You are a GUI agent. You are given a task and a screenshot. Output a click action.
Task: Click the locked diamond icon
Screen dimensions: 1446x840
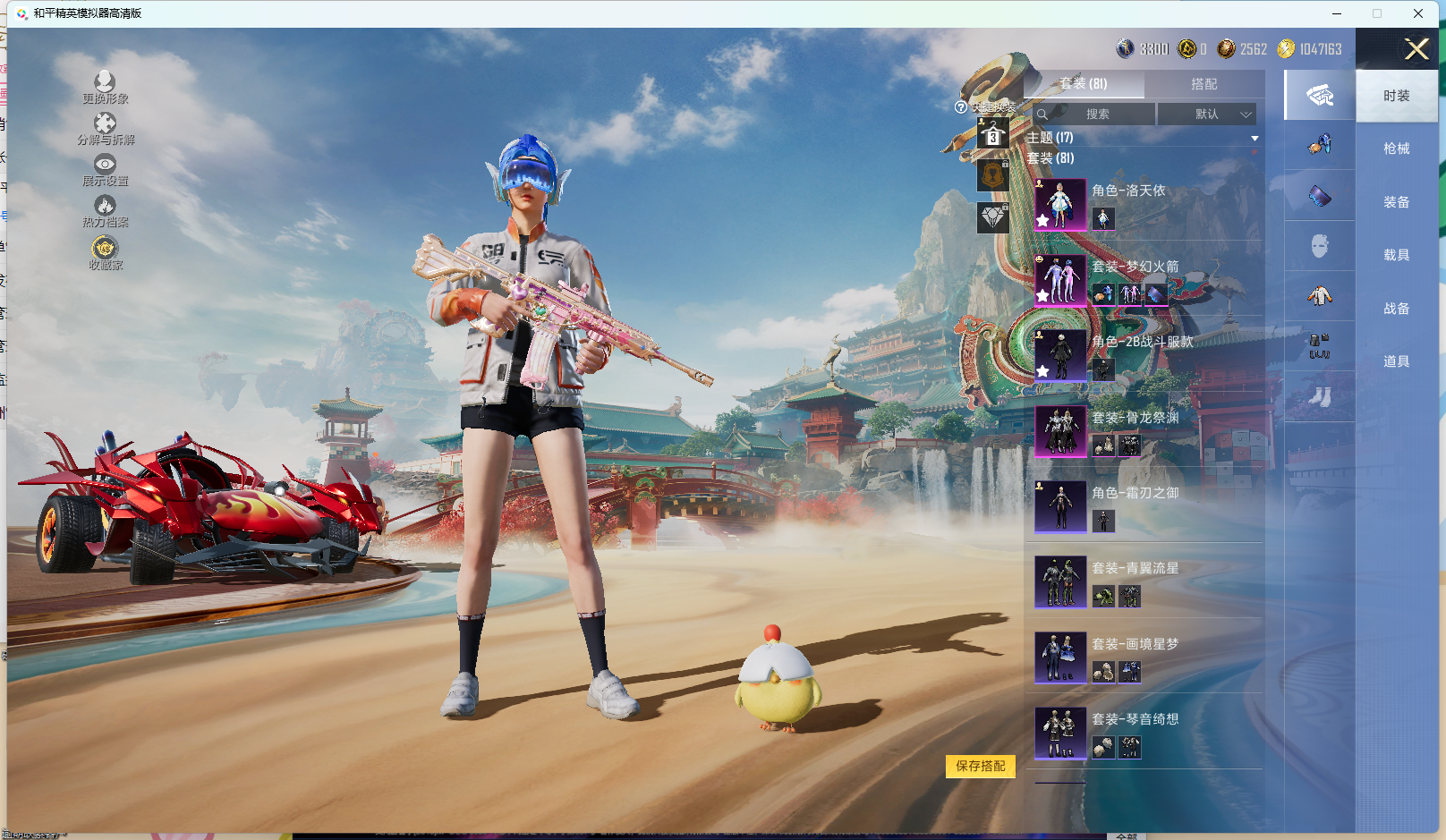[992, 216]
